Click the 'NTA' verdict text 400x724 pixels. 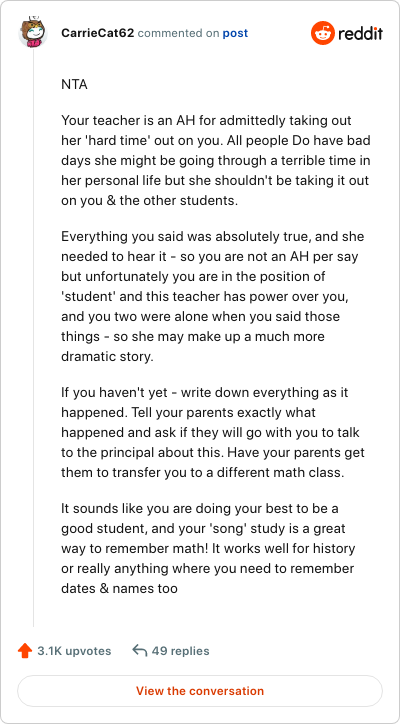click(74, 85)
